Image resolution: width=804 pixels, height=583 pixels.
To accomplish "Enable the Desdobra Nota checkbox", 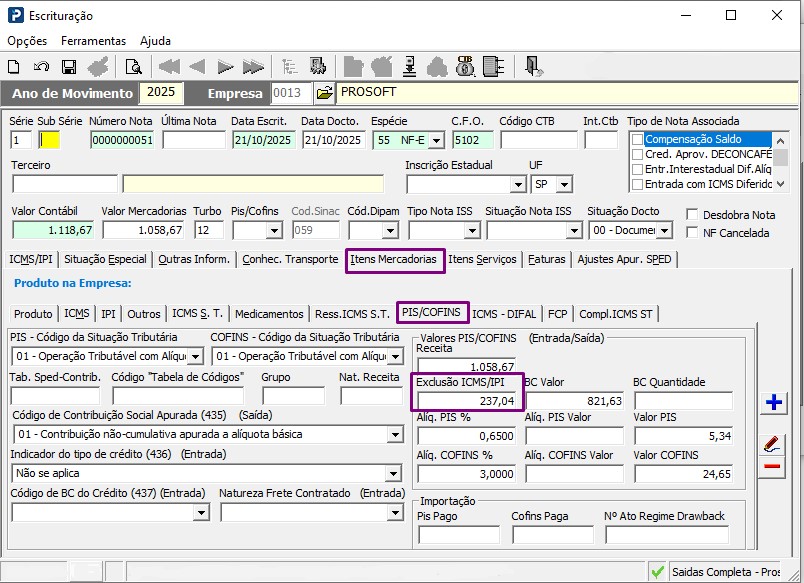I will coord(694,214).
